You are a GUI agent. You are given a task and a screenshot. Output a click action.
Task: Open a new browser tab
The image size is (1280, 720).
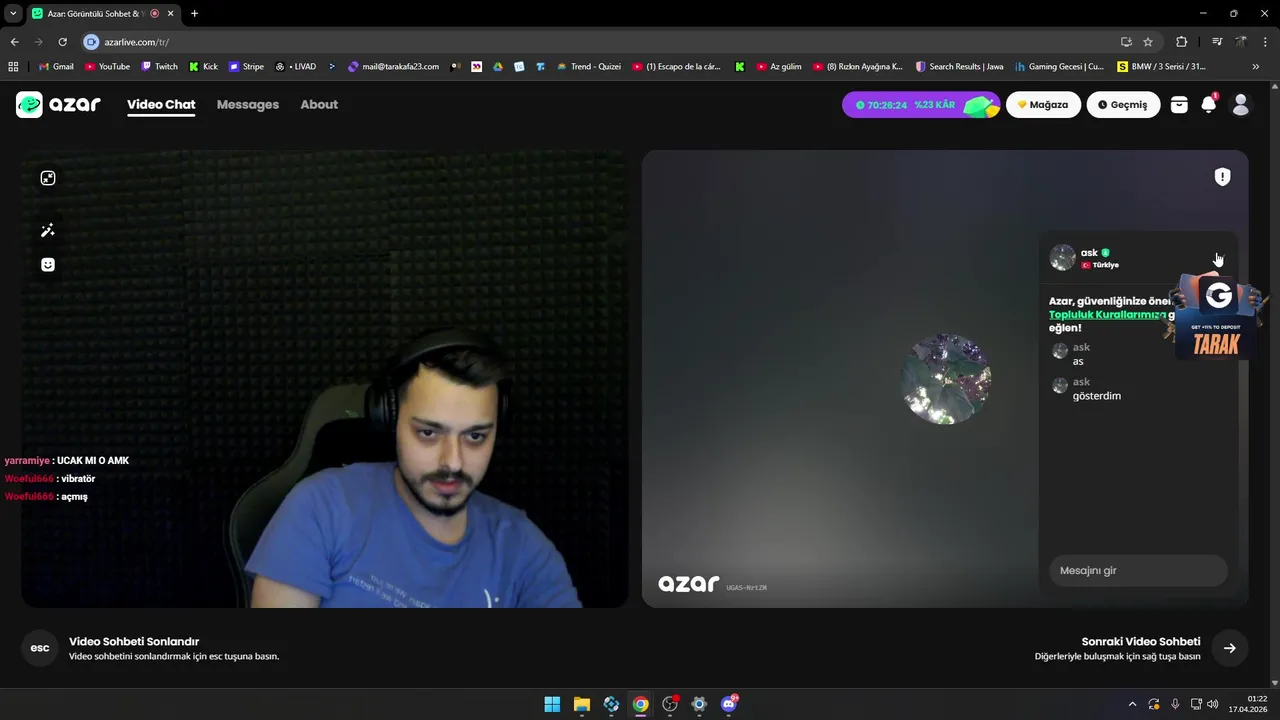coord(194,13)
